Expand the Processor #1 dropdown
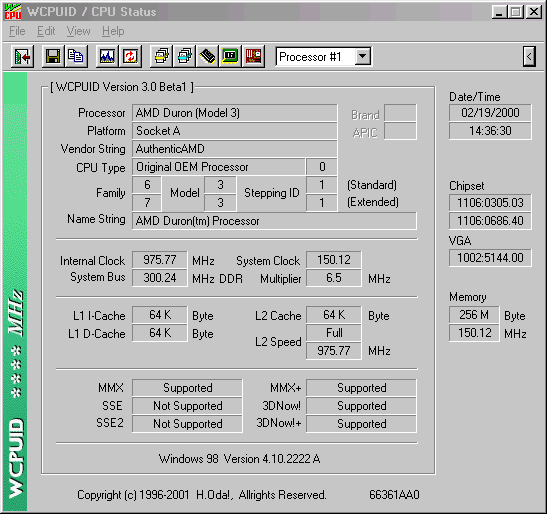This screenshot has height=514, width=547. point(363,56)
